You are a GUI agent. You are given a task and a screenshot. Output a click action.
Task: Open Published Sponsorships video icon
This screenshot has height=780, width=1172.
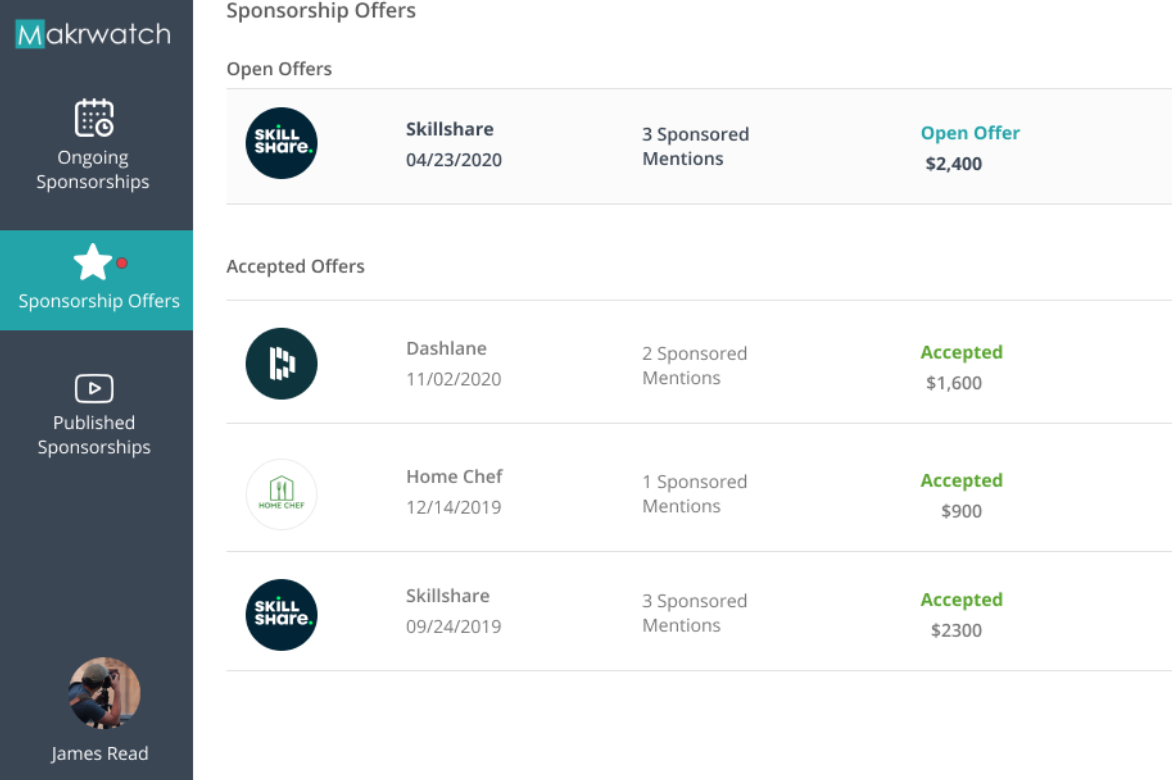click(x=94, y=388)
